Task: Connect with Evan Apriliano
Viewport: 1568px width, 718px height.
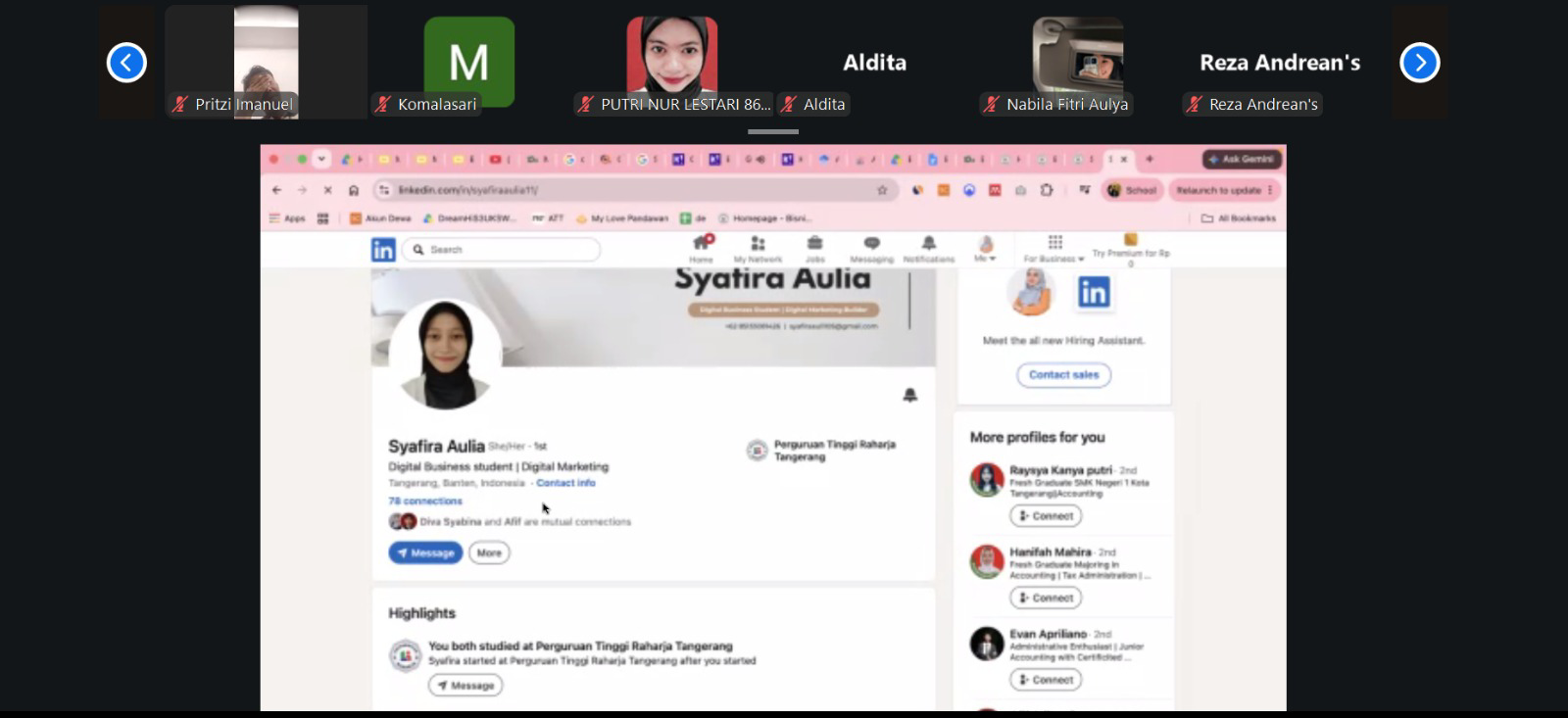Action: point(1046,680)
